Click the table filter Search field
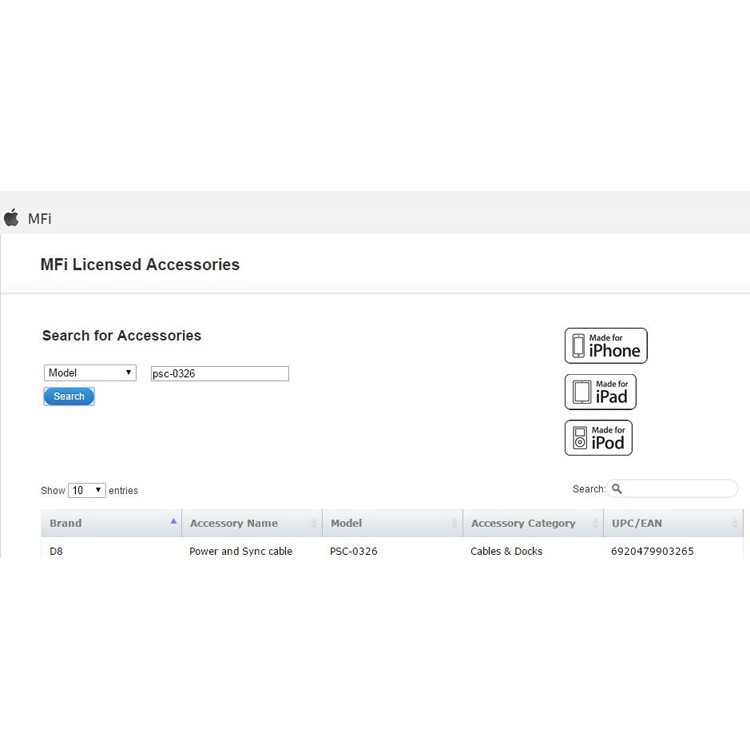 [673, 489]
